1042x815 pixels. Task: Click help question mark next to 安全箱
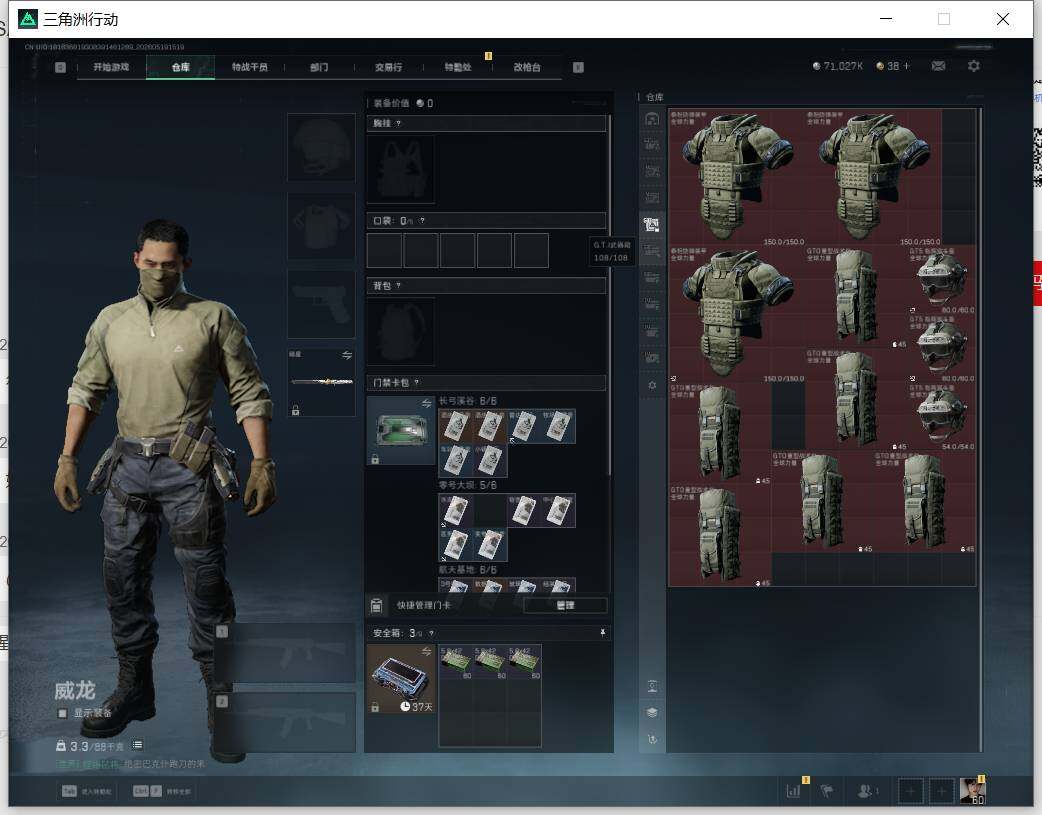431,633
